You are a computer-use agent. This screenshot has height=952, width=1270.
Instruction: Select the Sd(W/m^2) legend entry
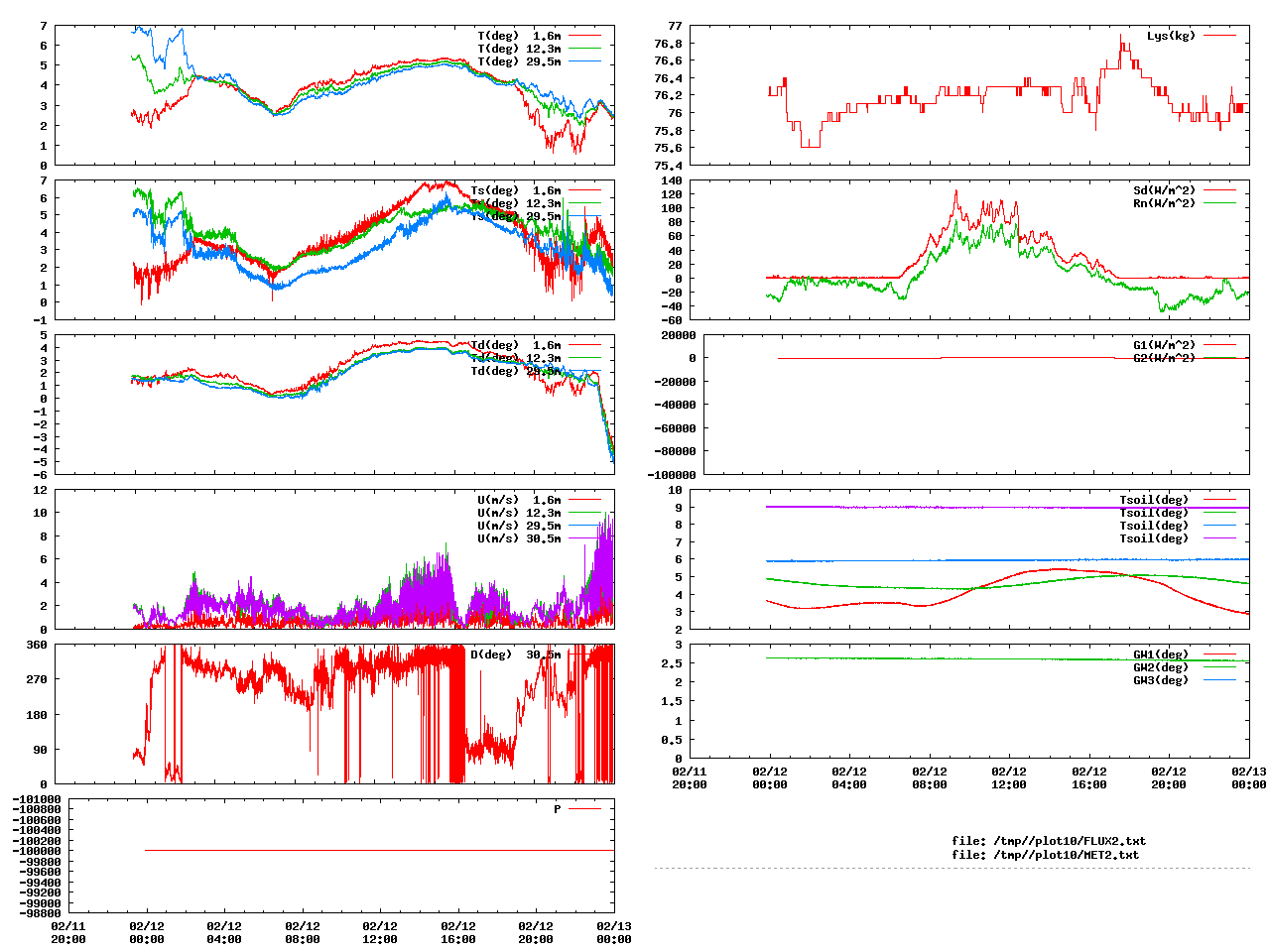(x=1165, y=190)
